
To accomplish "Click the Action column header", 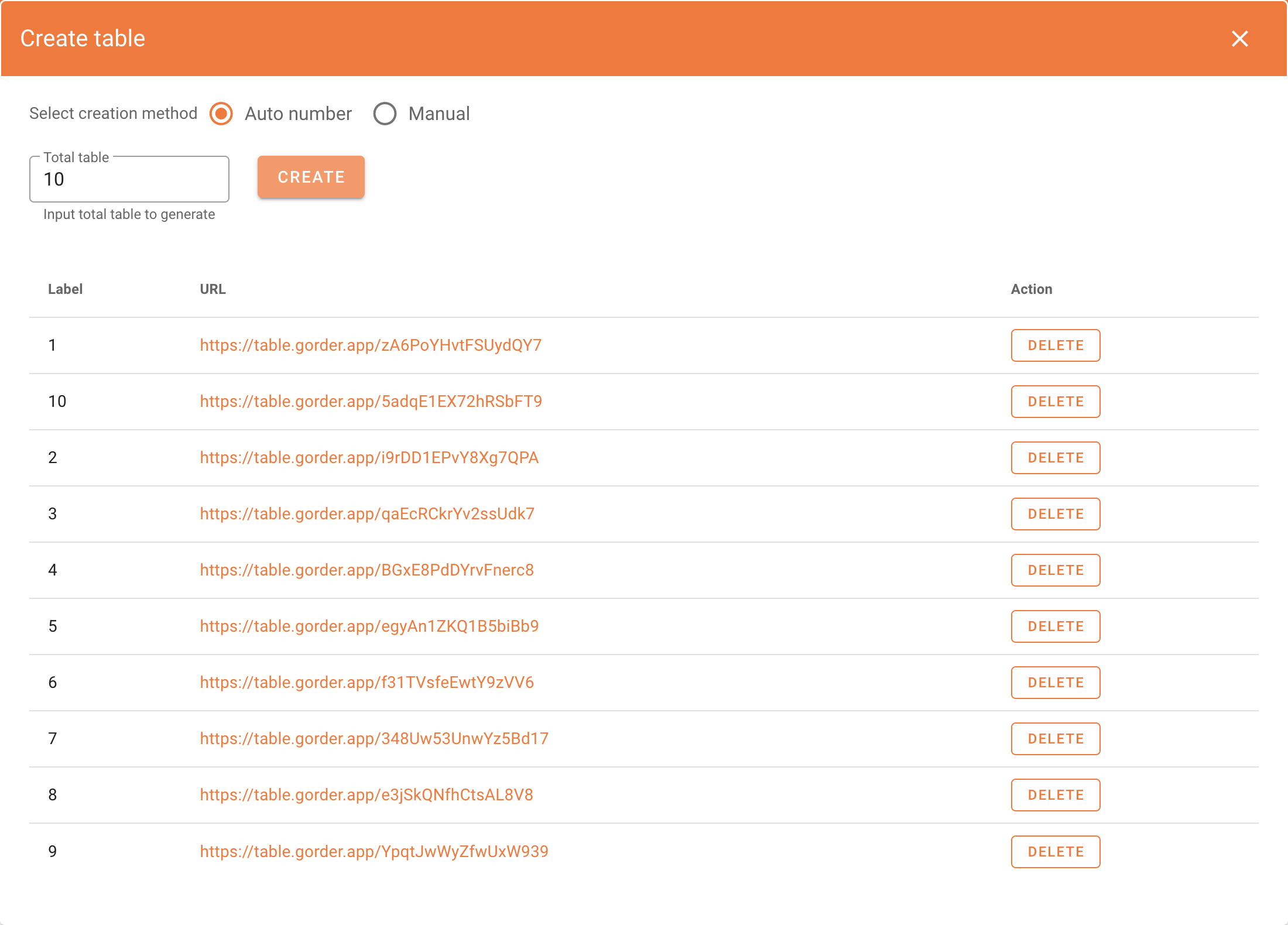I will point(1031,289).
